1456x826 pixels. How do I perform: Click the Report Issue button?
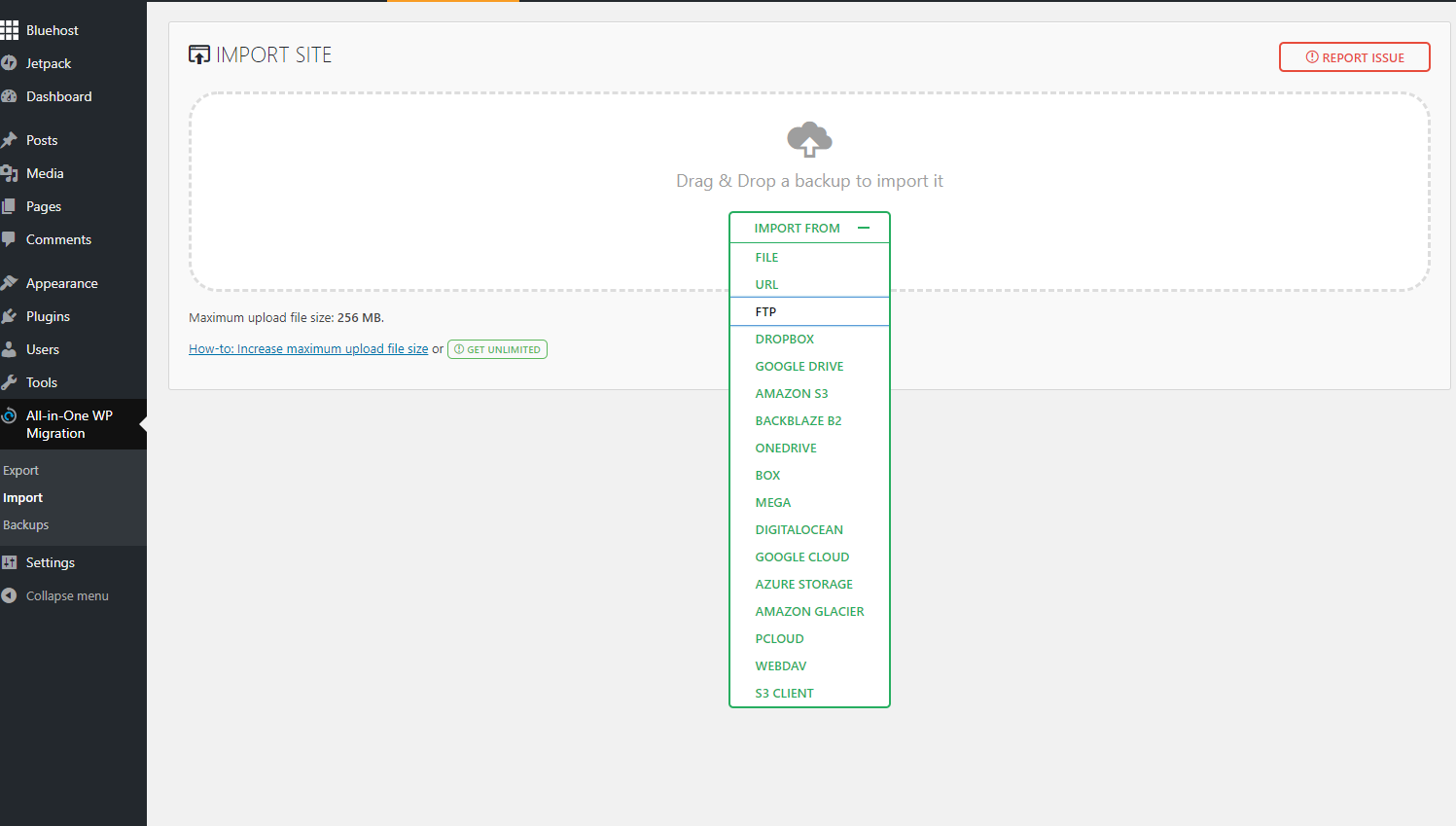click(x=1354, y=57)
